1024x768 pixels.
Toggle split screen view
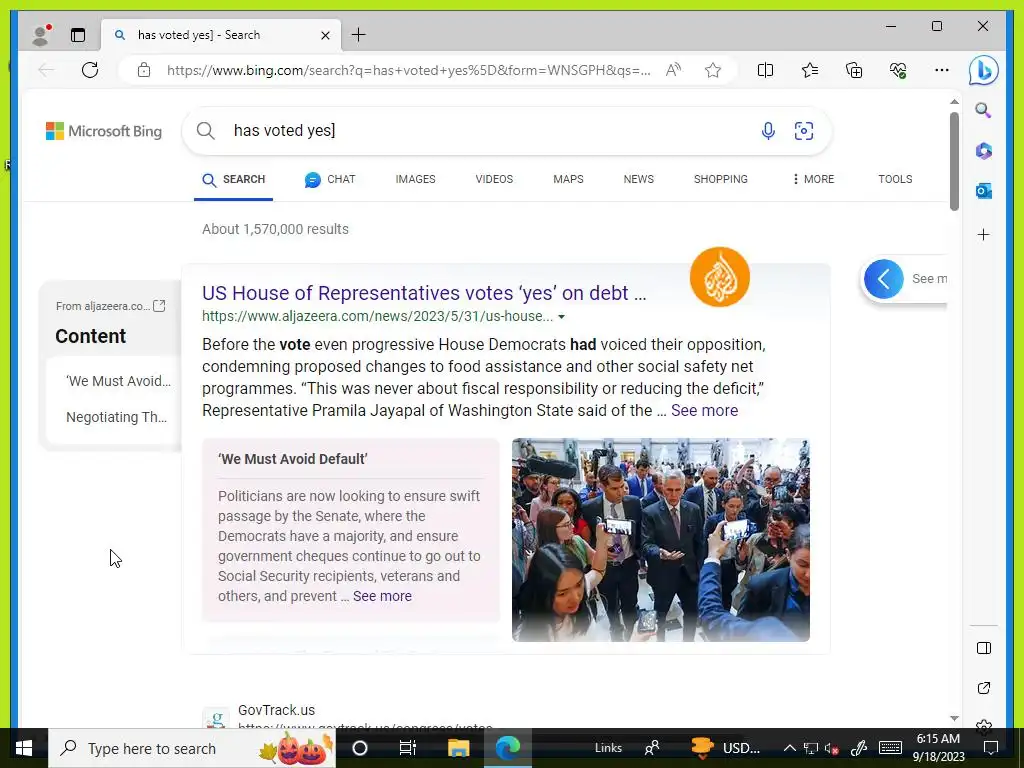tap(765, 70)
